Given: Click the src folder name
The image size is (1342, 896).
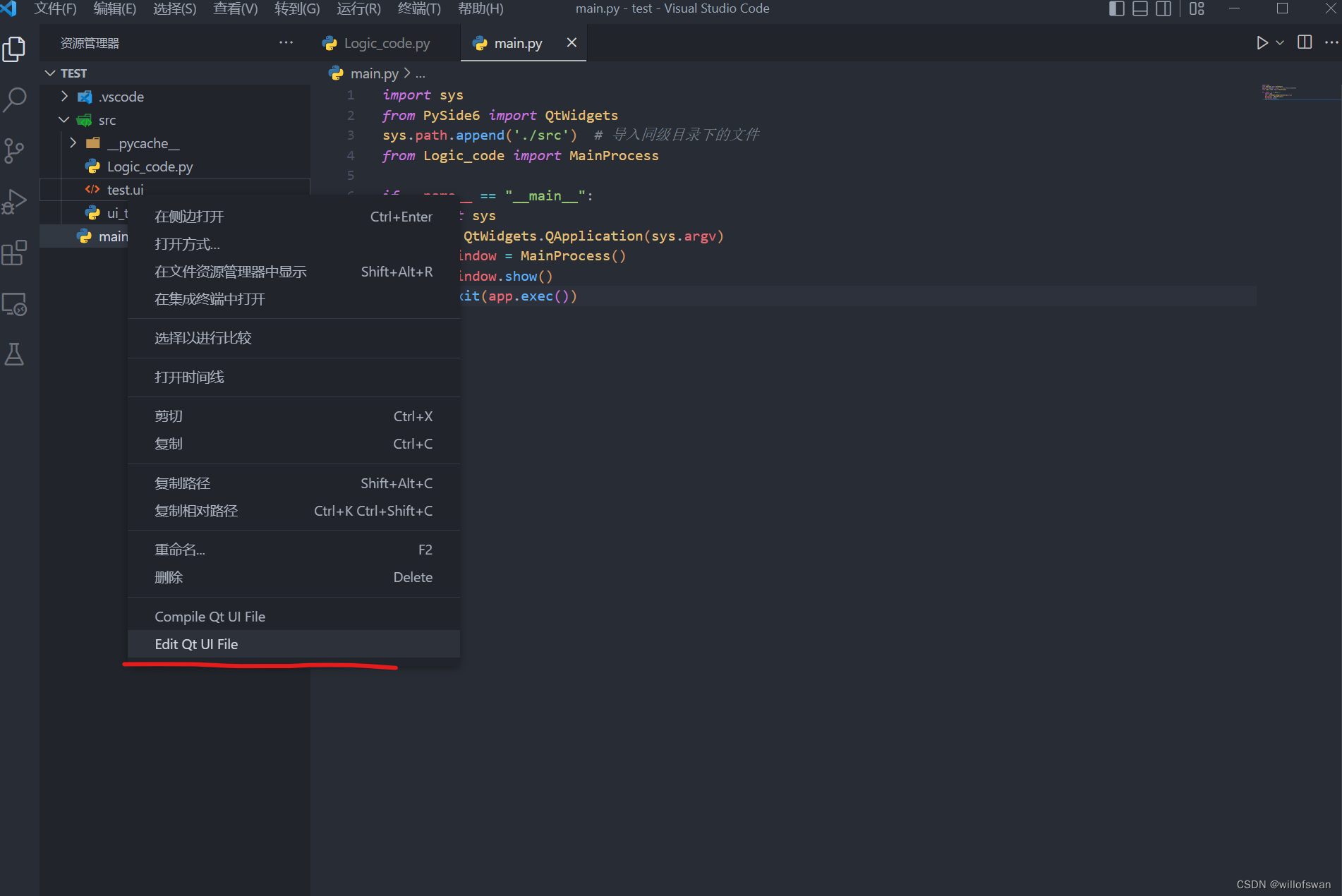Looking at the screenshot, I should pyautogui.click(x=107, y=120).
